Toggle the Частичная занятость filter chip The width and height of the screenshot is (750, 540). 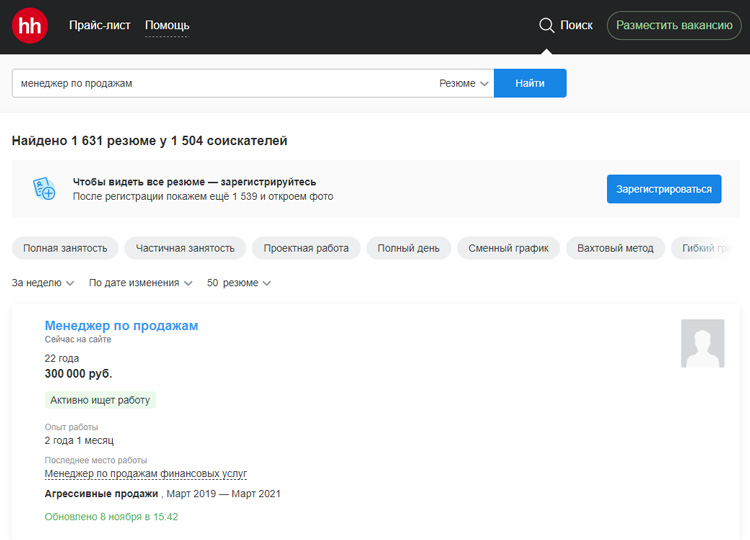pyautogui.click(x=185, y=248)
